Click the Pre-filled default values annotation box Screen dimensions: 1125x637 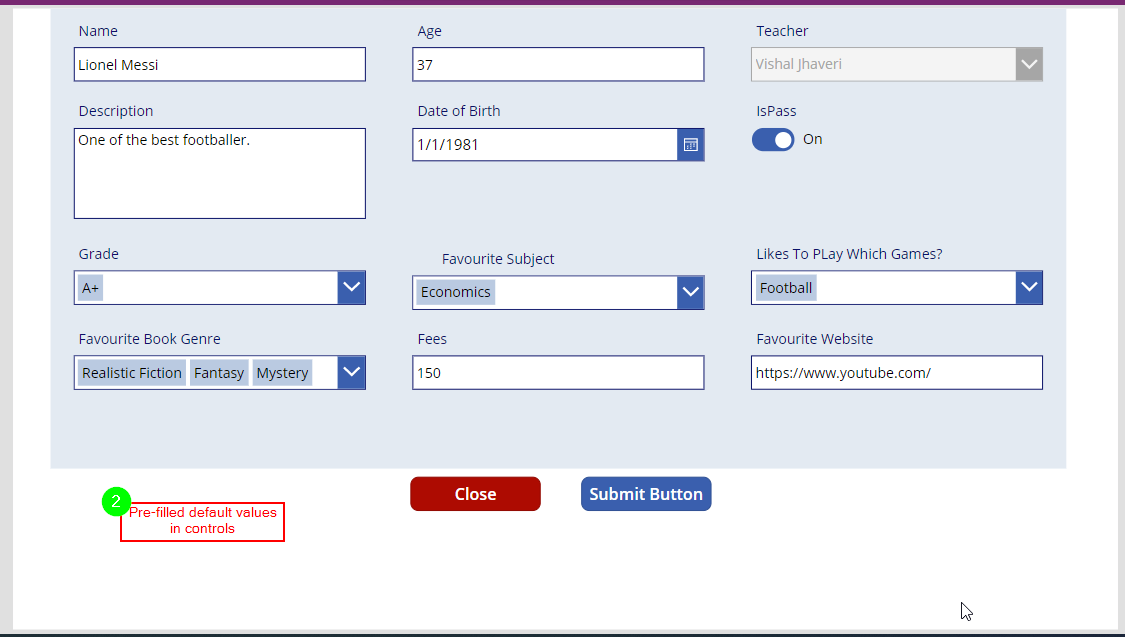tap(202, 522)
